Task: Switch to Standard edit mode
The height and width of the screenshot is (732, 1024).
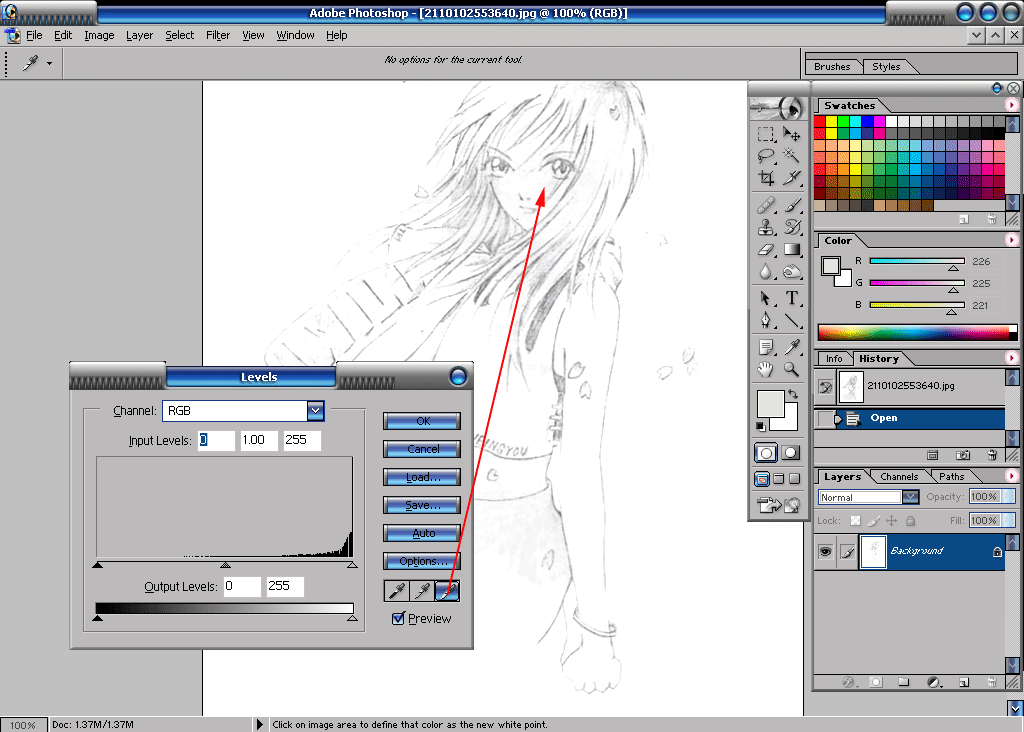Action: coord(766,453)
